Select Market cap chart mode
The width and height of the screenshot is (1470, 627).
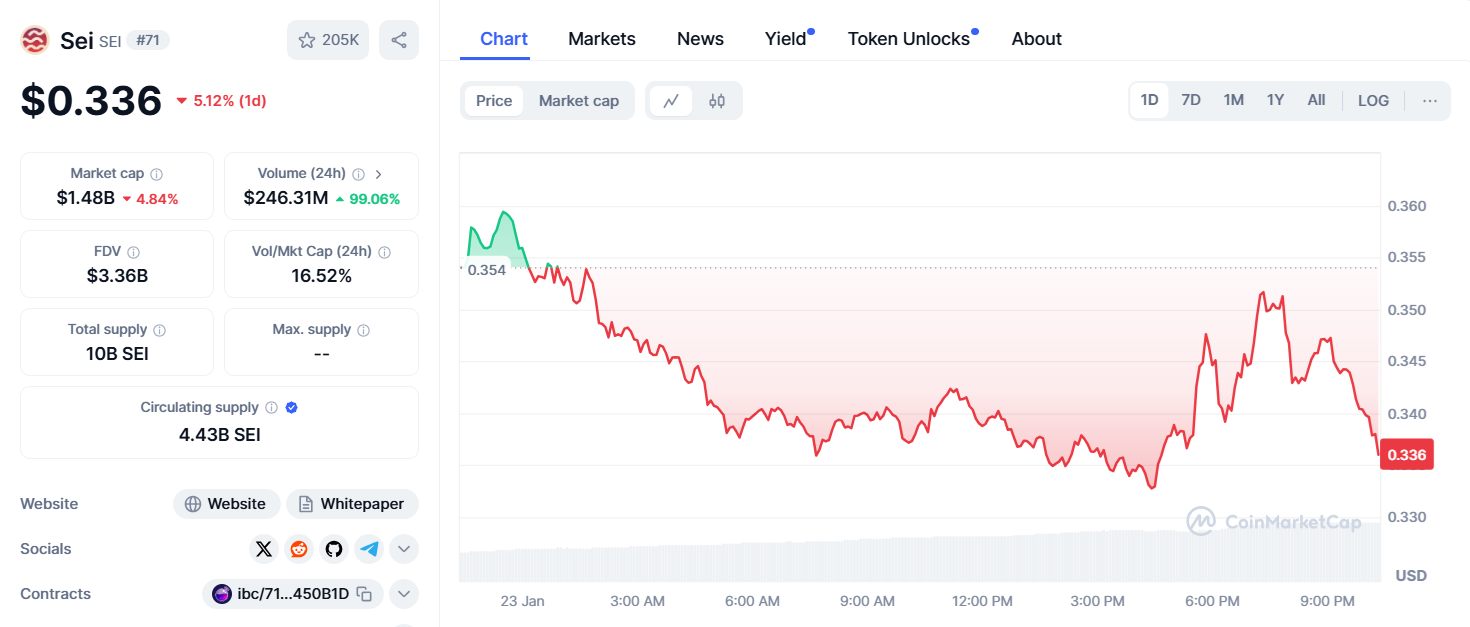click(579, 101)
